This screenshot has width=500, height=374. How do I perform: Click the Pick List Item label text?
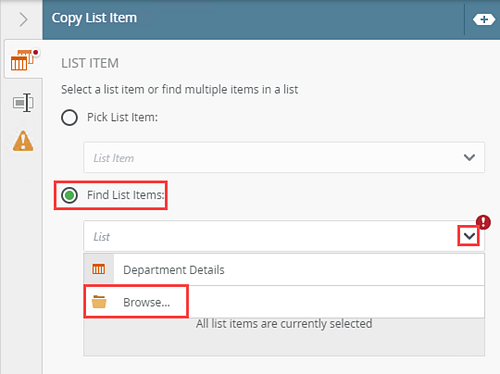(122, 117)
